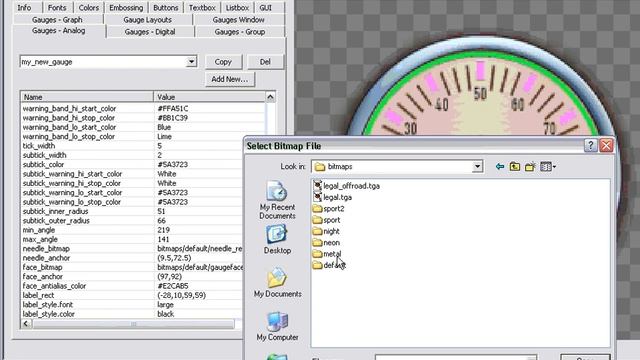Click the Value column header
The width and height of the screenshot is (640, 360).
pos(209,97)
